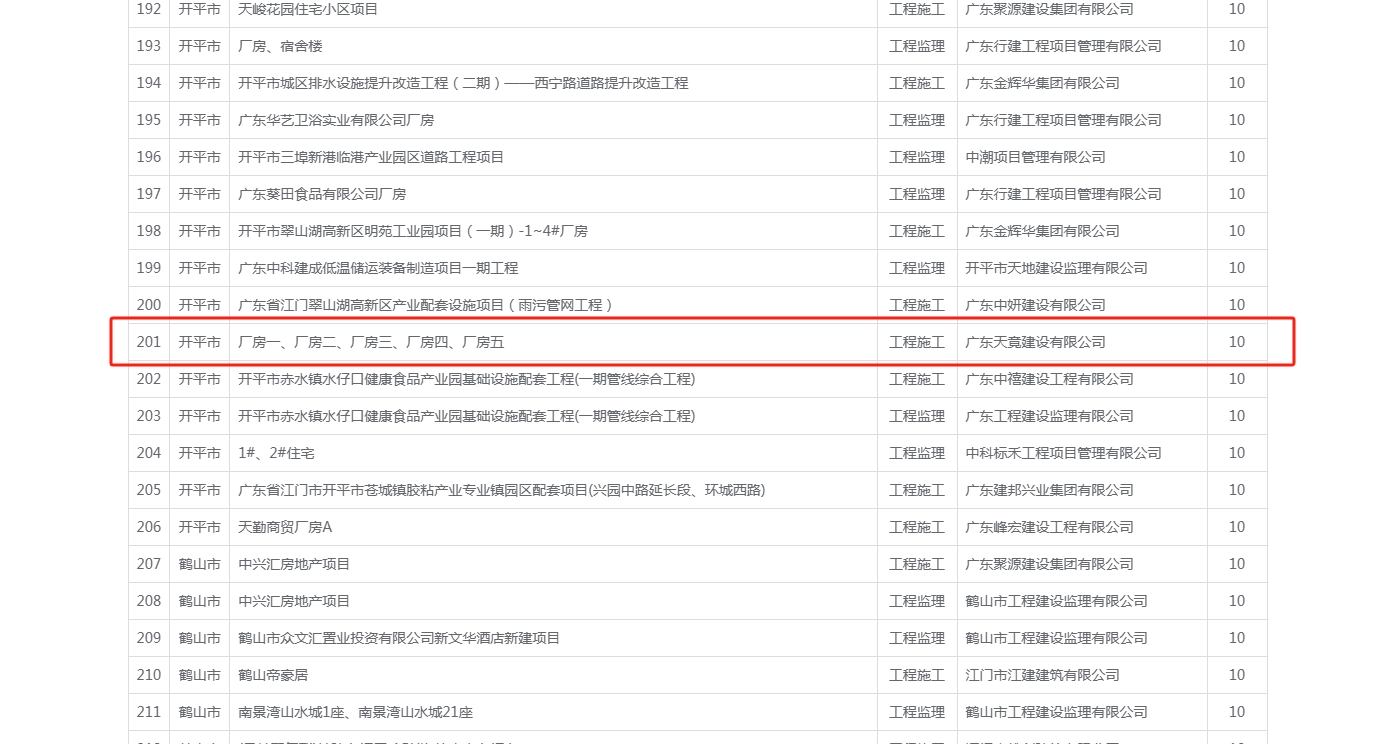The height and width of the screenshot is (744, 1373).
Task: Click "工程施工" in row 200
Action: 917,305
